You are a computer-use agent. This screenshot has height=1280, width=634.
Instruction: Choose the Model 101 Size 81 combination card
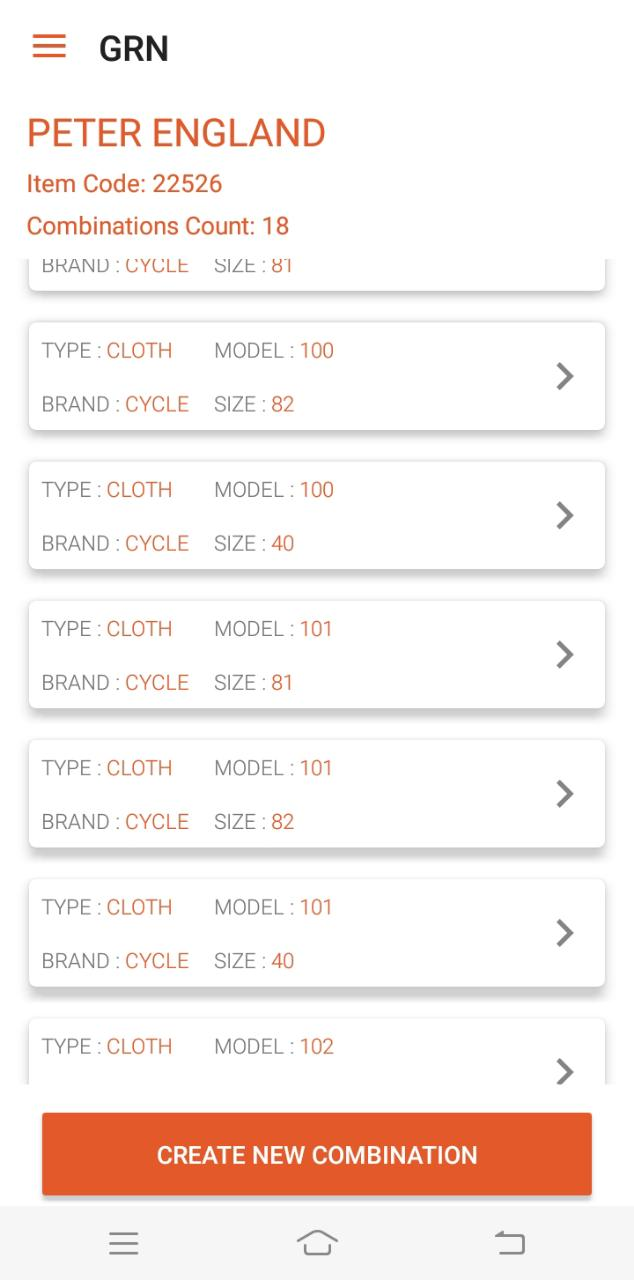pos(300,655)
